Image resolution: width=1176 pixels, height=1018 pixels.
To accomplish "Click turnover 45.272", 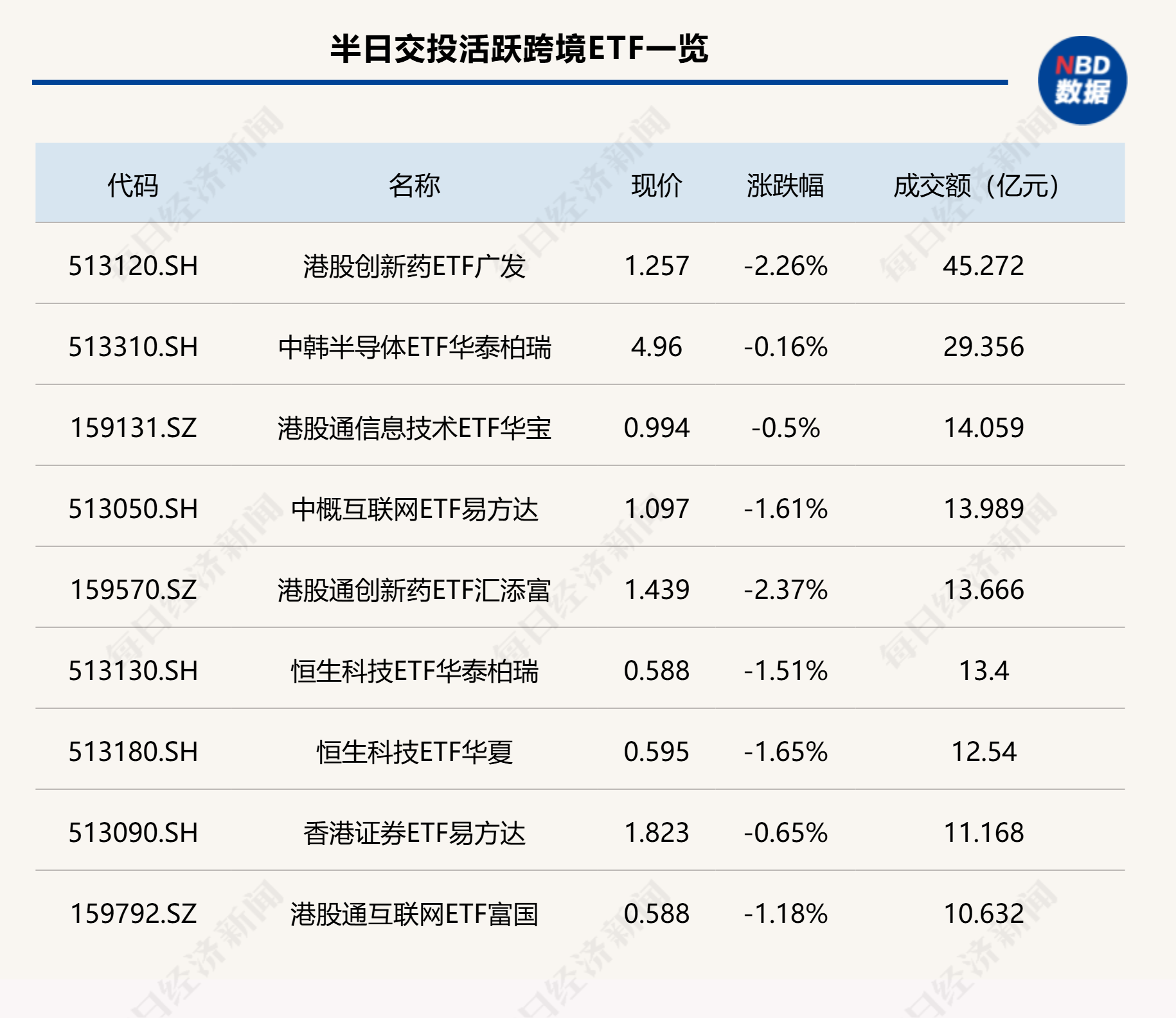I will 983,266.
